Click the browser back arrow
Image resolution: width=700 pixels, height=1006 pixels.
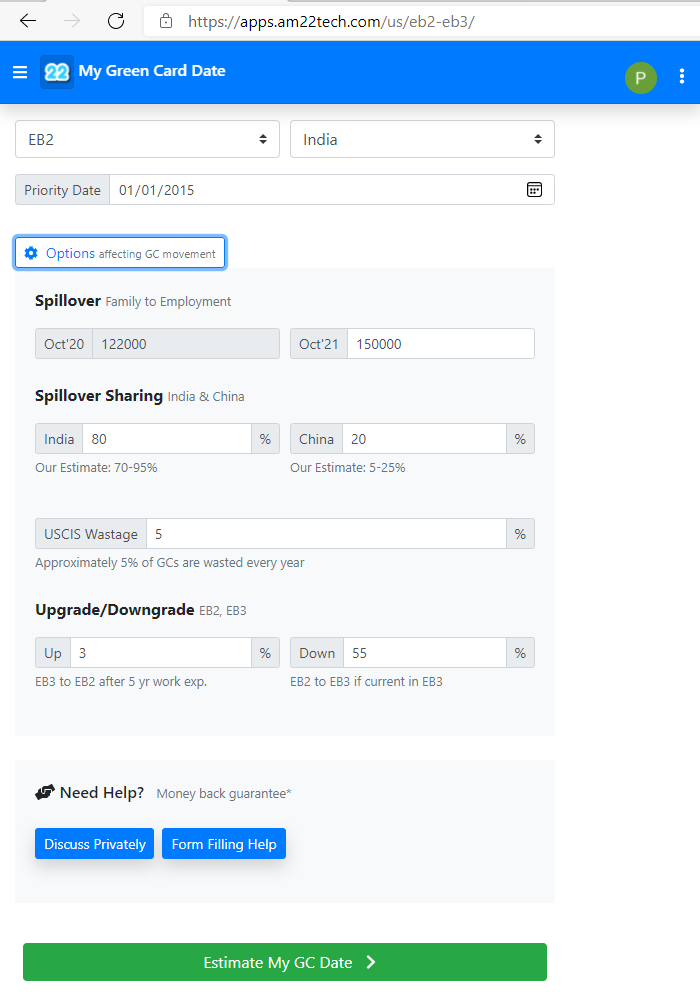click(x=28, y=21)
